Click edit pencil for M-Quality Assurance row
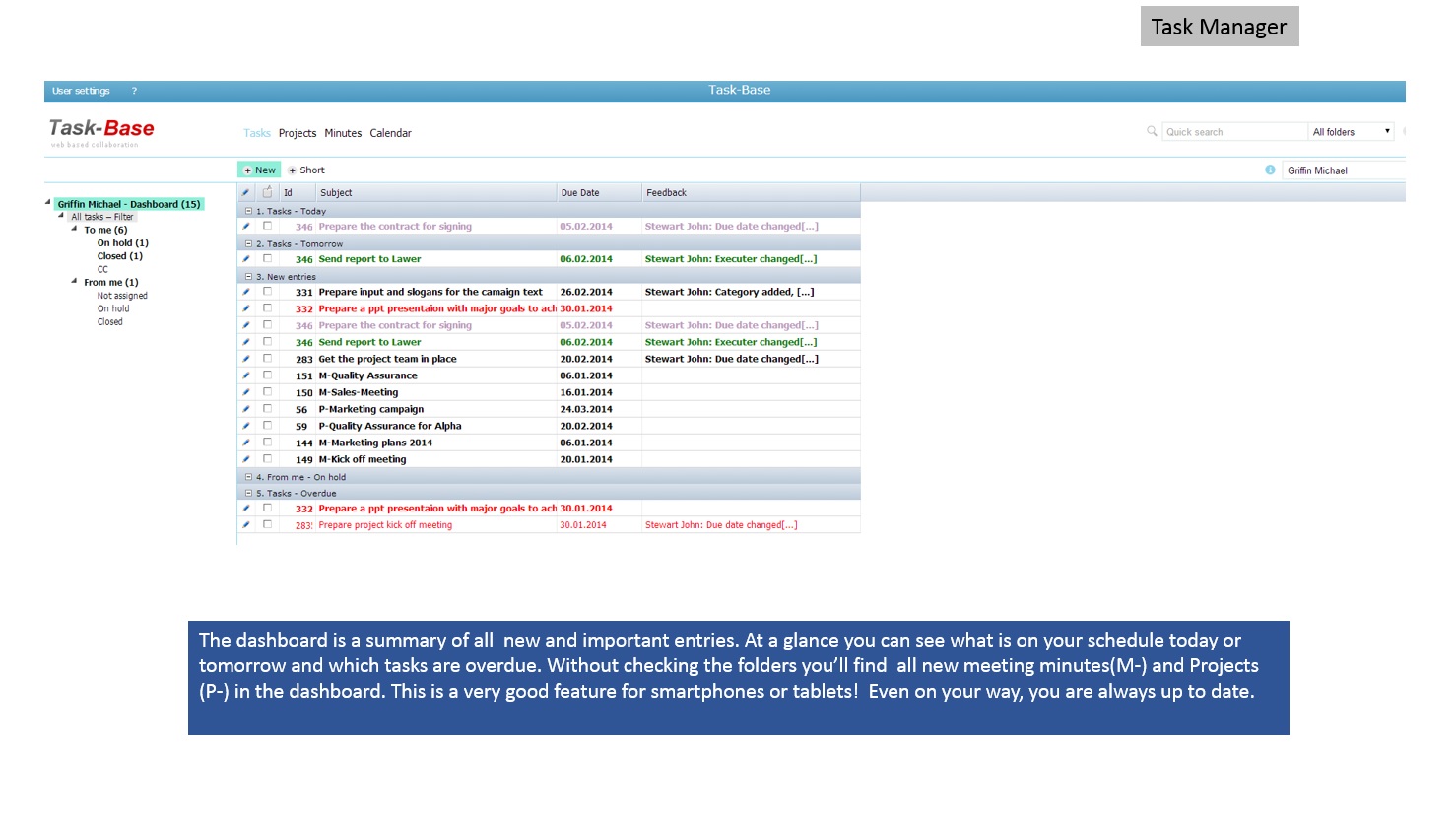This screenshot has height=818, width=1456. pos(246,375)
